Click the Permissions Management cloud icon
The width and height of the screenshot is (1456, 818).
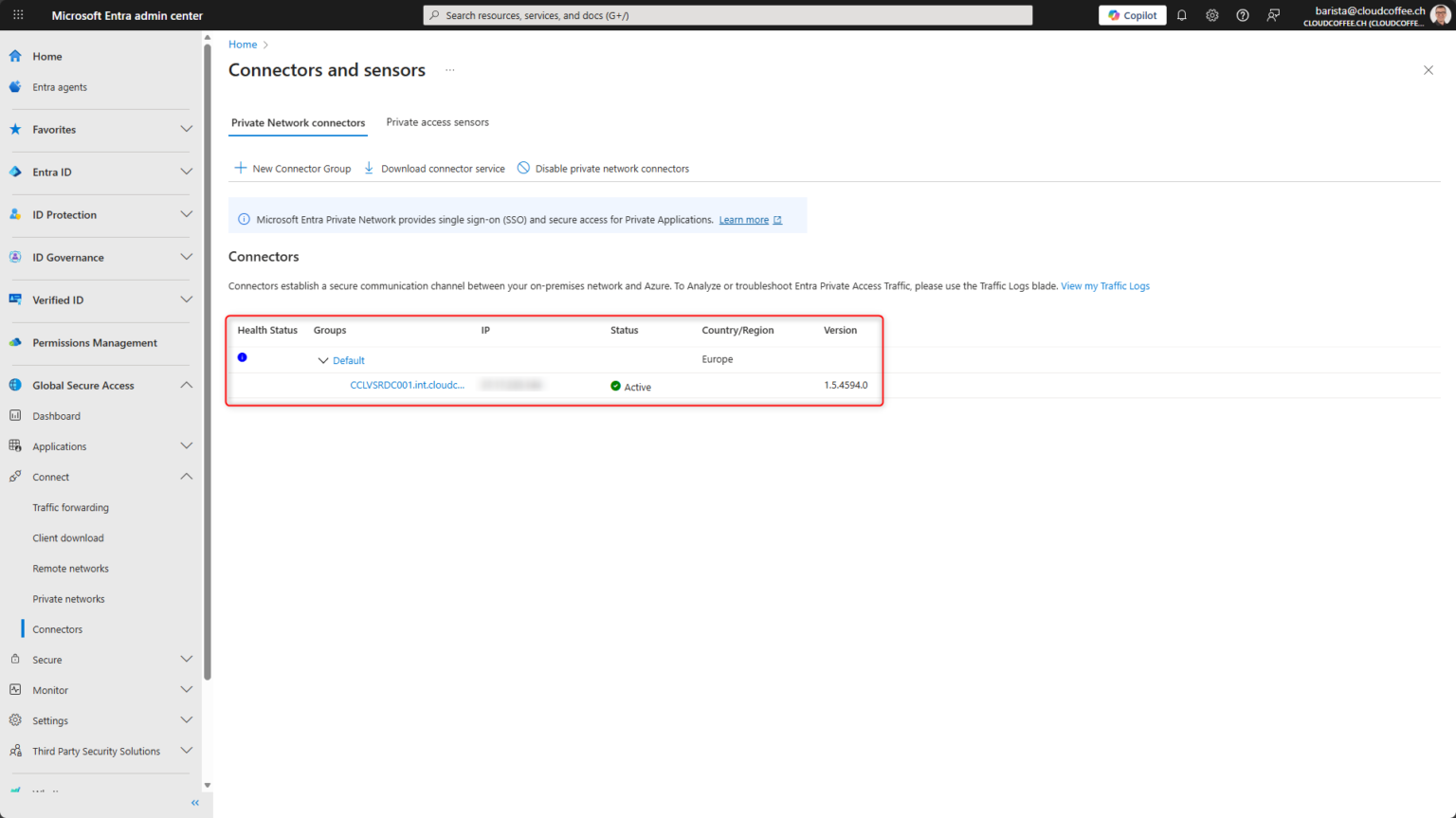15,342
